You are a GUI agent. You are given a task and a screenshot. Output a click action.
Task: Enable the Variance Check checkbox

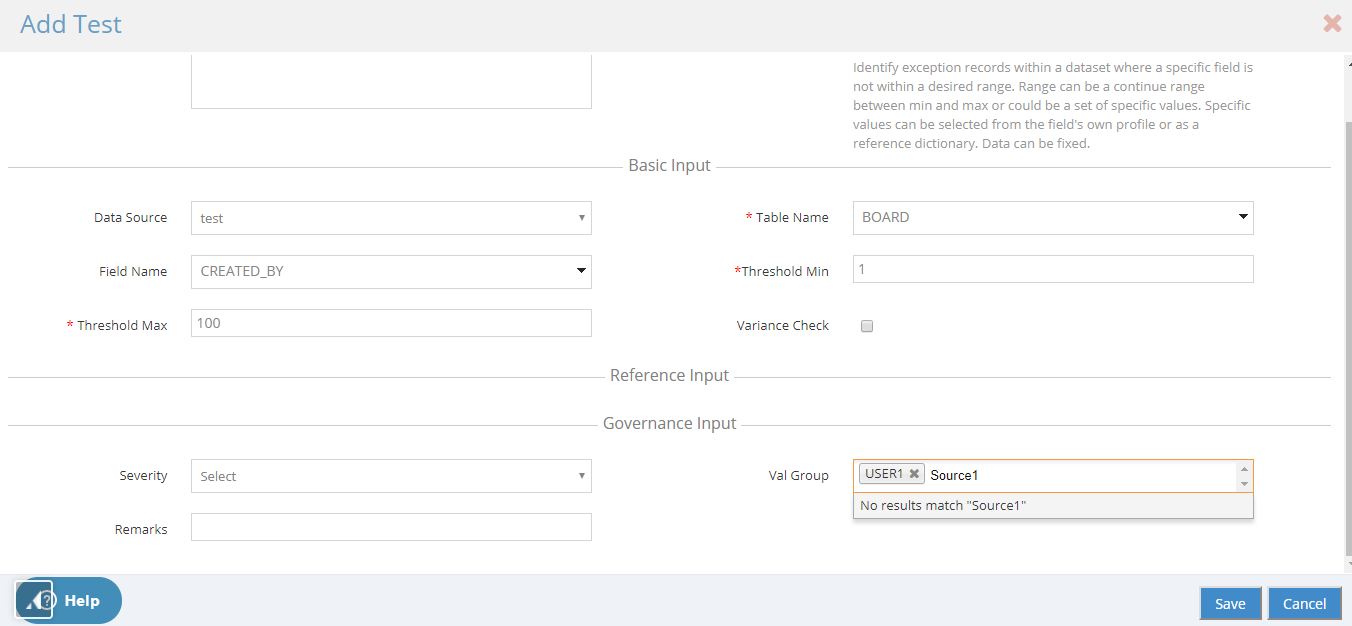click(x=867, y=326)
